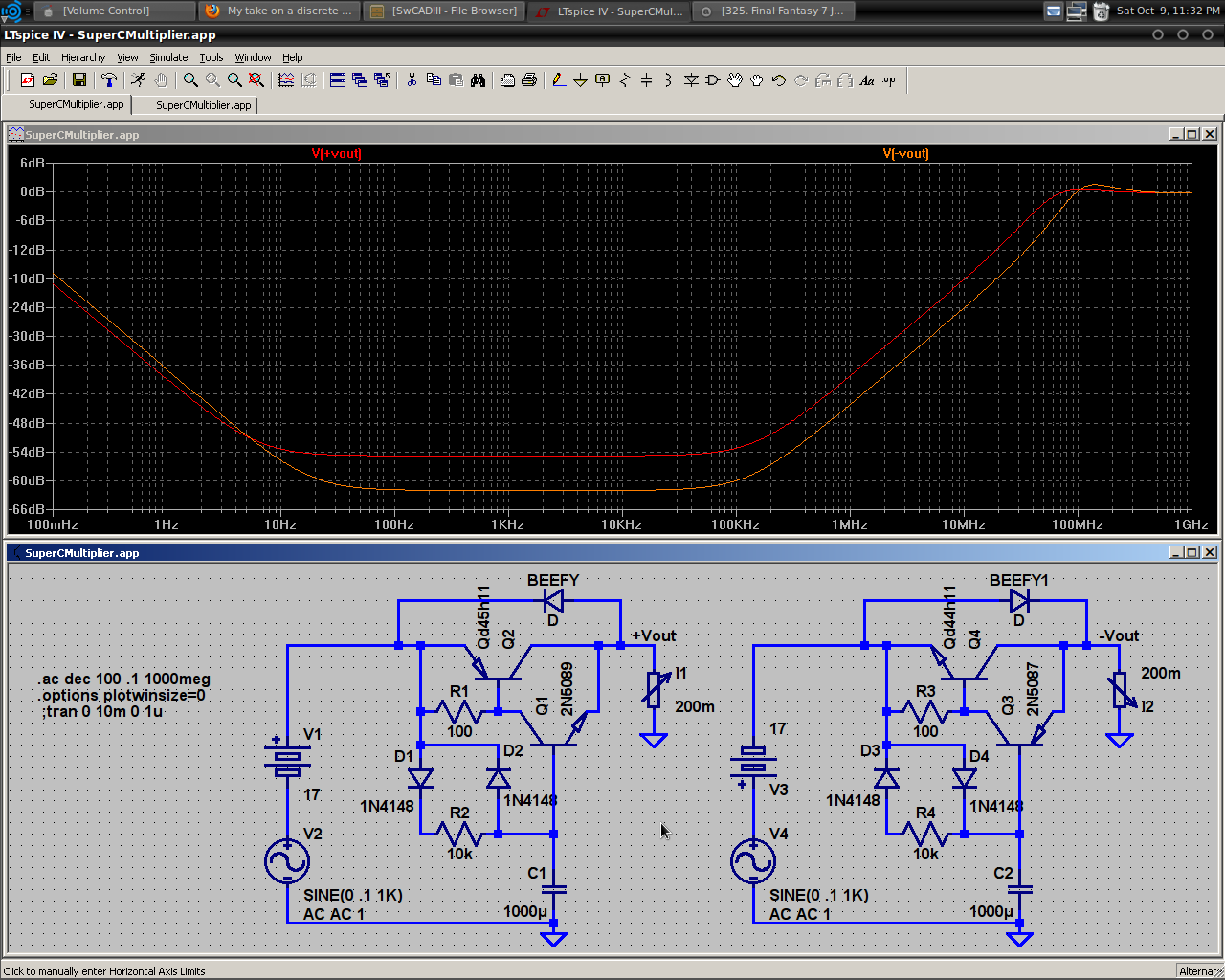This screenshot has width=1225, height=980.
Task: Click the Zoom Out magnifier icon
Action: coord(234,80)
